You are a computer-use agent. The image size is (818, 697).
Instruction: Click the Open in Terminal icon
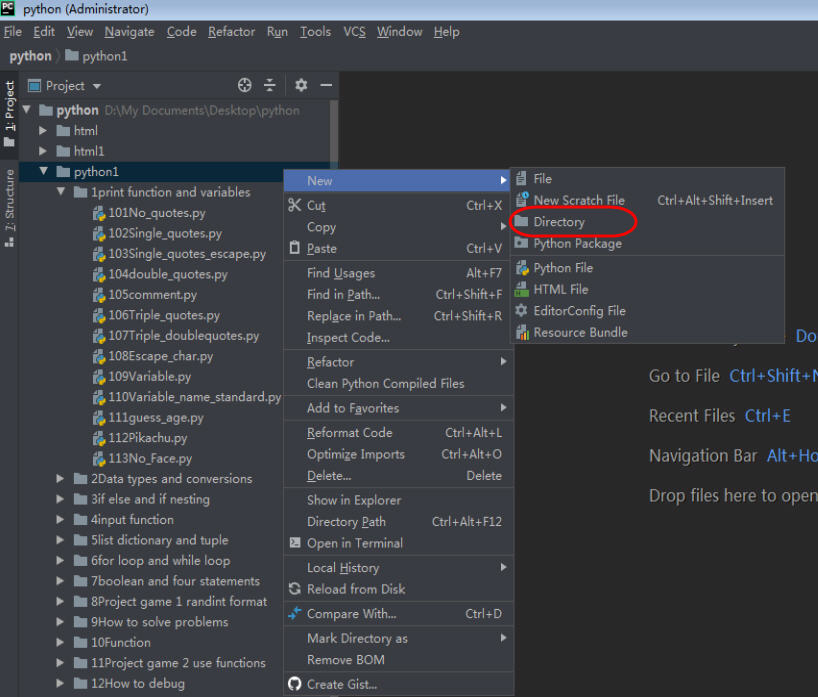[x=295, y=543]
